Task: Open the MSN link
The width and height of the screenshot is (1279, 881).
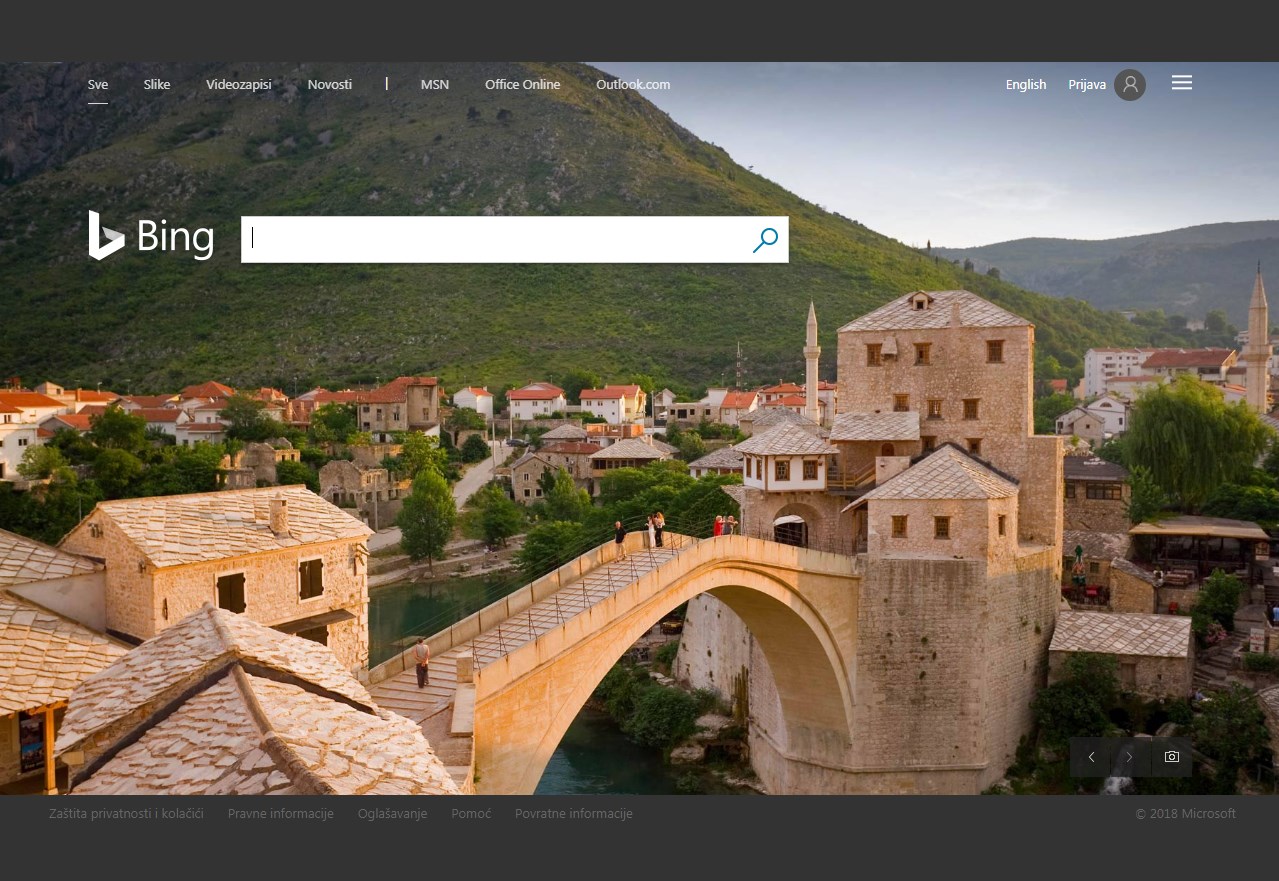Action: pos(435,85)
